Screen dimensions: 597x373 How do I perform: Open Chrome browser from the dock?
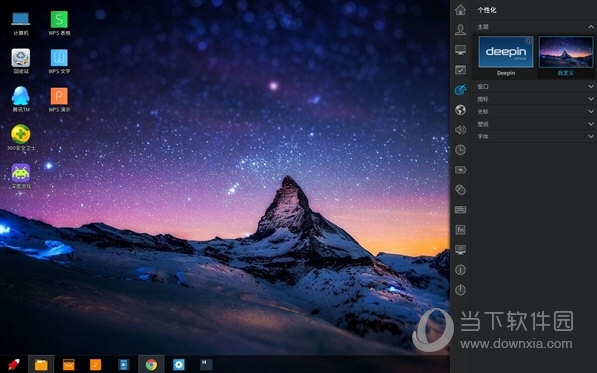[x=151, y=365]
